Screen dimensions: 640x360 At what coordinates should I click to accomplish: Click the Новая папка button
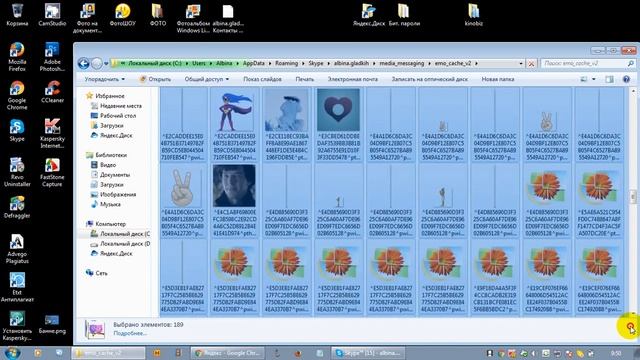pos(498,79)
